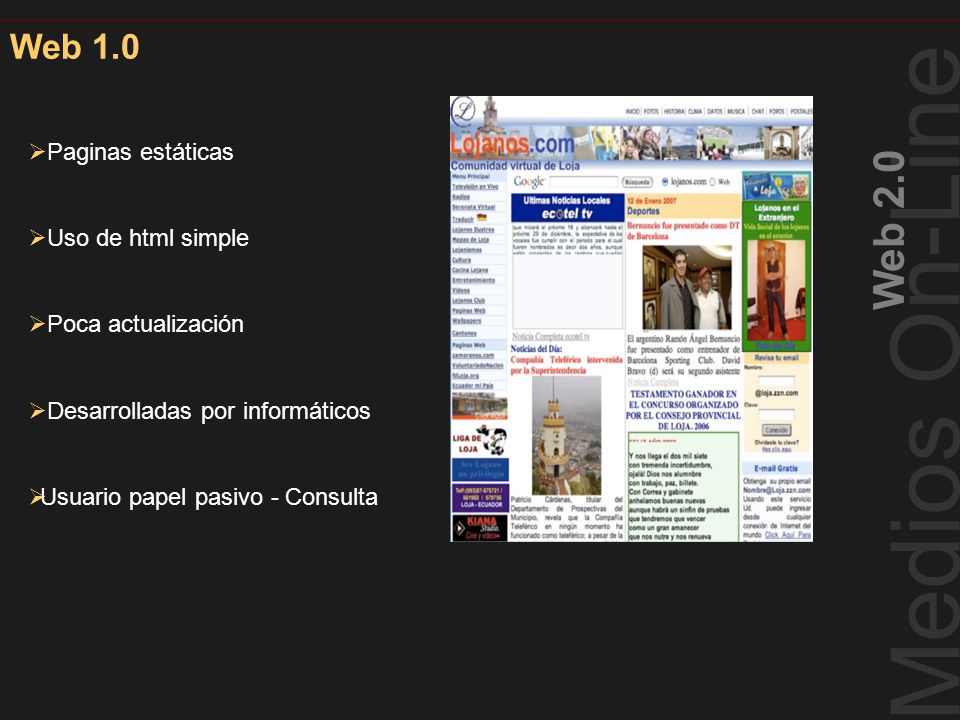Viewport: 960px width, 720px height.
Task: Open the FOROS menu item
Action: [777, 111]
